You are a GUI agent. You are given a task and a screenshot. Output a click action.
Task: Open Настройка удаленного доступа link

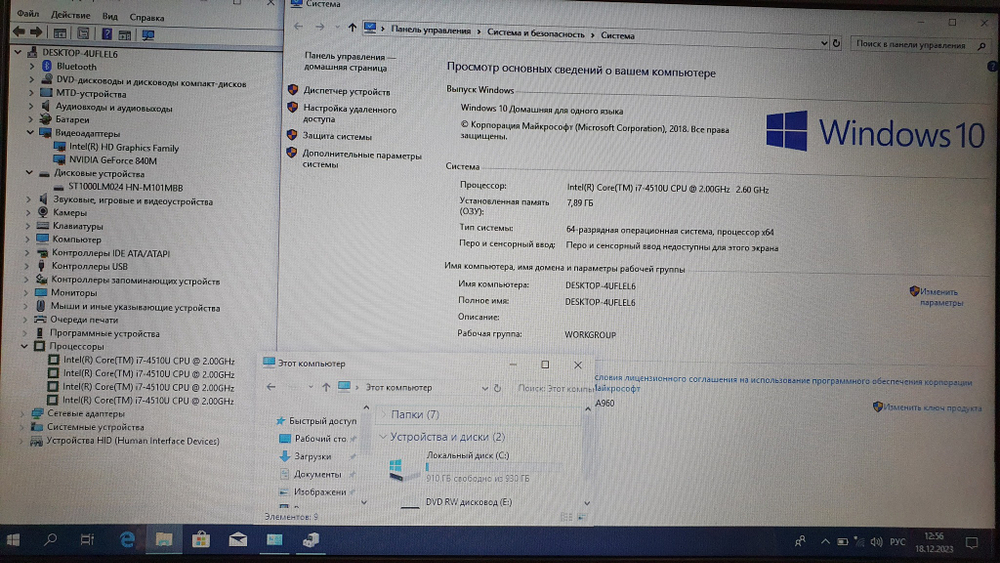[x=349, y=114]
